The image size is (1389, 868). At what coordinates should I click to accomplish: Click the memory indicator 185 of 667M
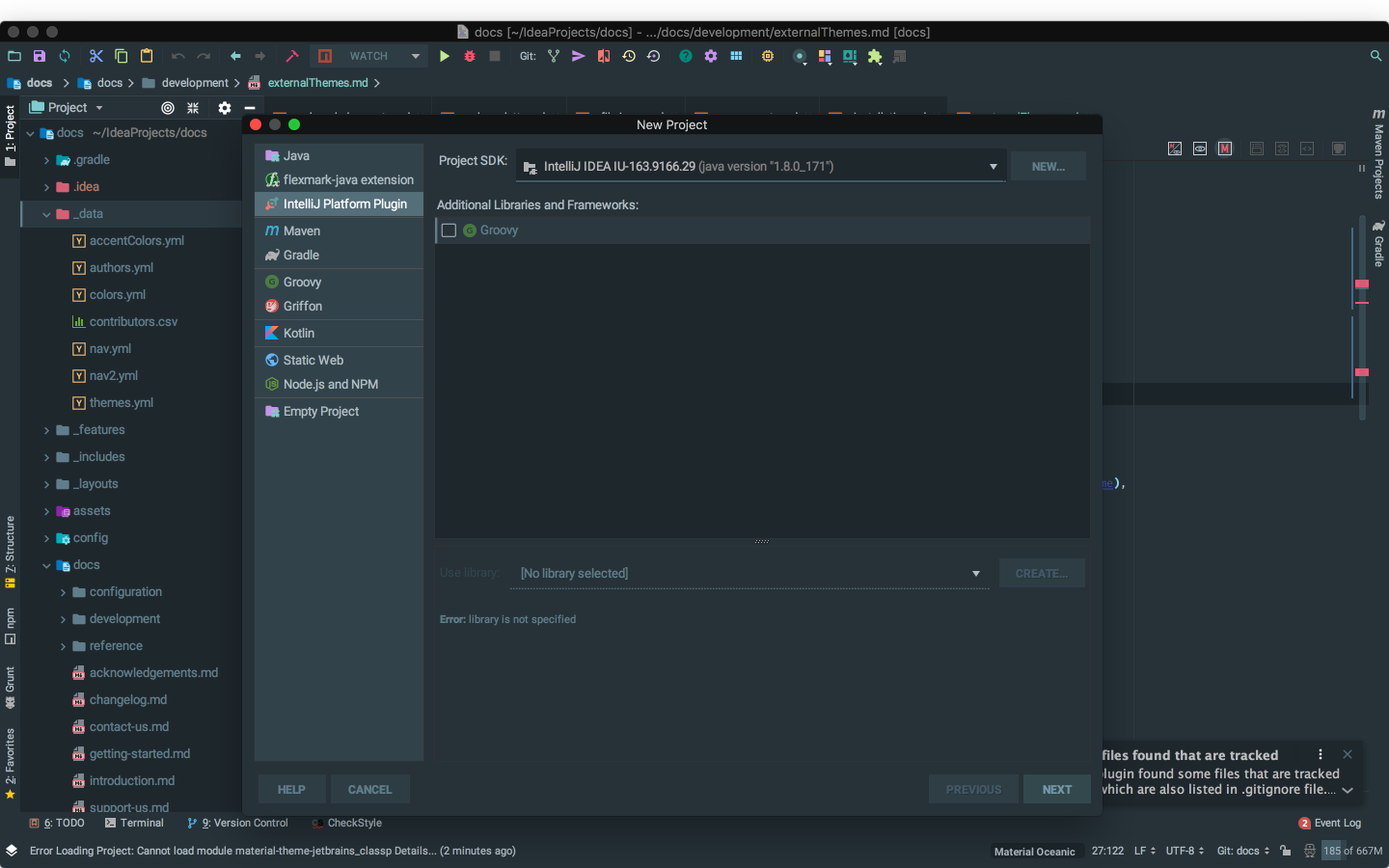click(1352, 851)
